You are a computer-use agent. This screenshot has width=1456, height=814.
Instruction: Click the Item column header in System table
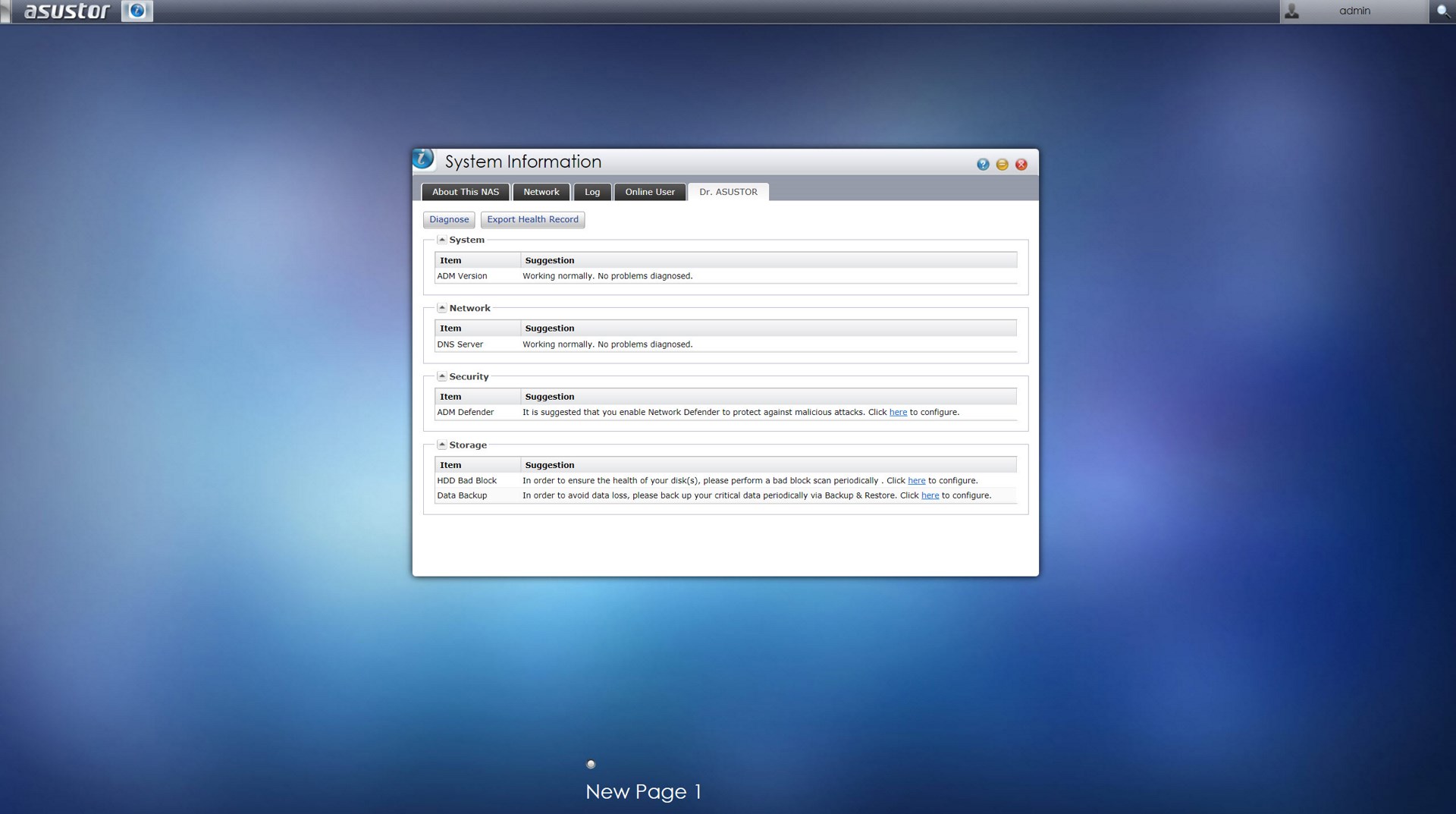pos(478,260)
